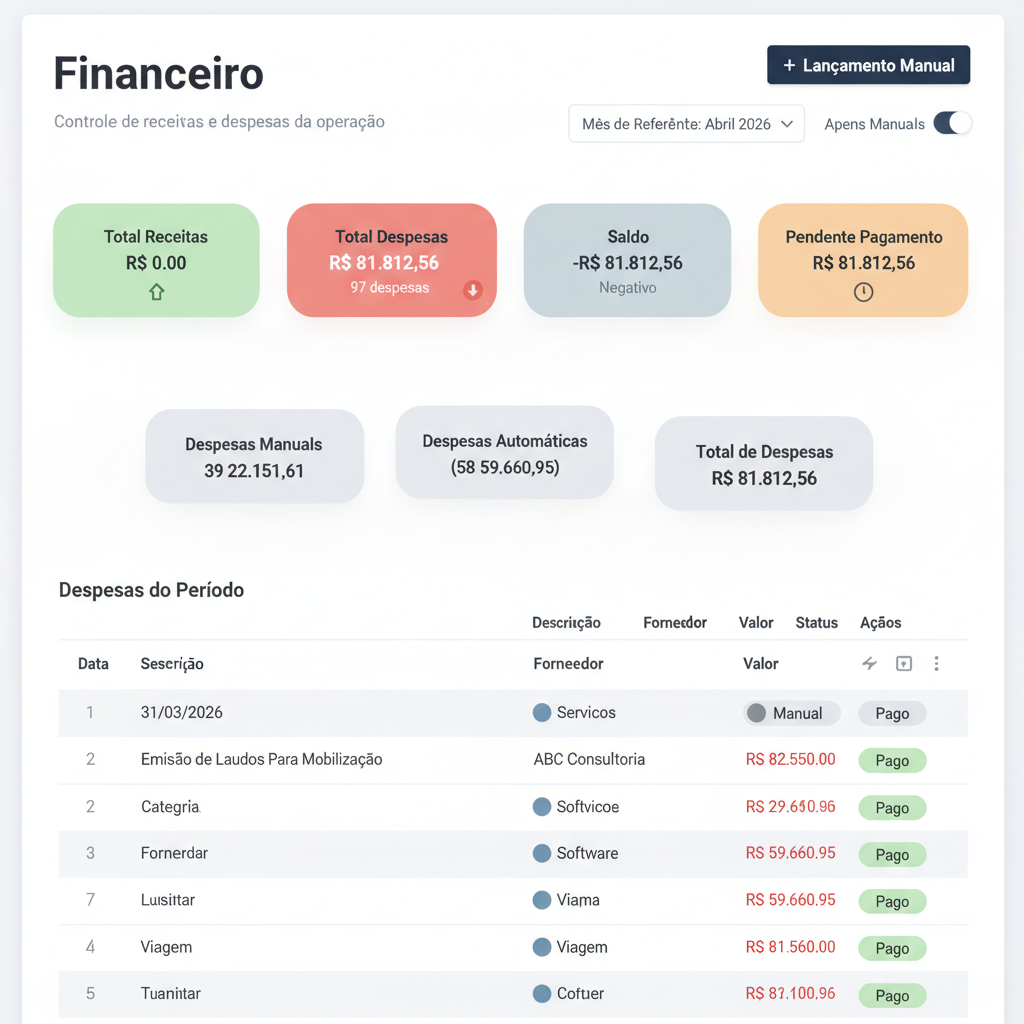Click the Fornedor header in top row
Screen dimensions: 1024x1024
tap(675, 622)
